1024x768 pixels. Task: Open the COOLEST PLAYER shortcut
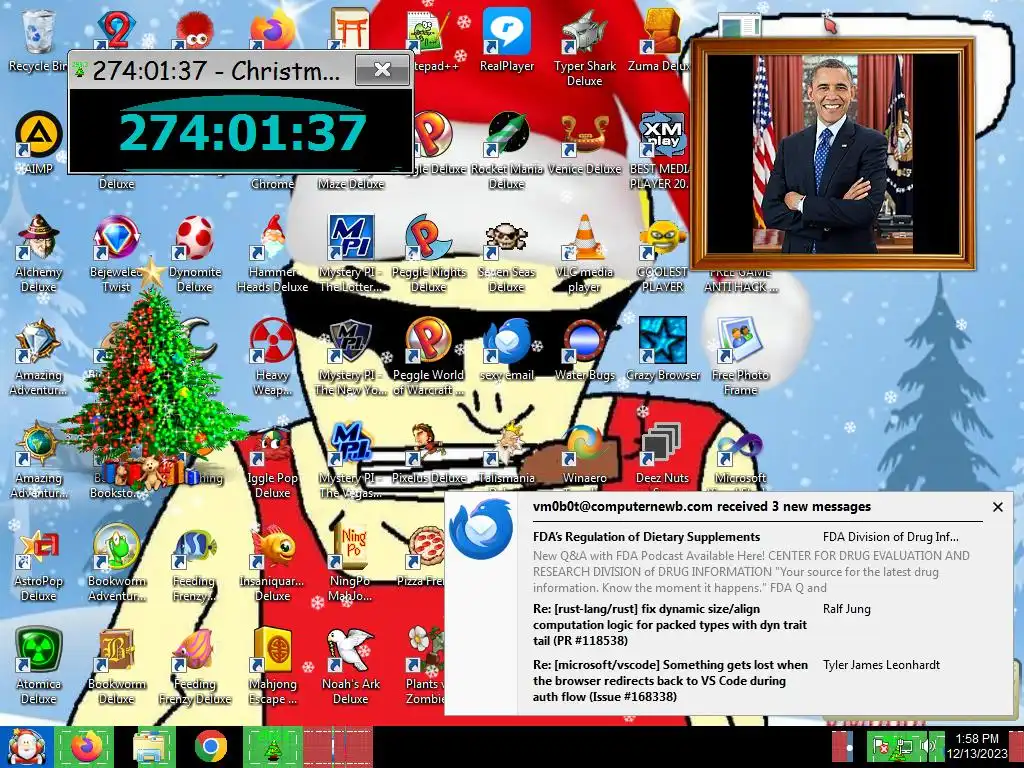(662, 253)
